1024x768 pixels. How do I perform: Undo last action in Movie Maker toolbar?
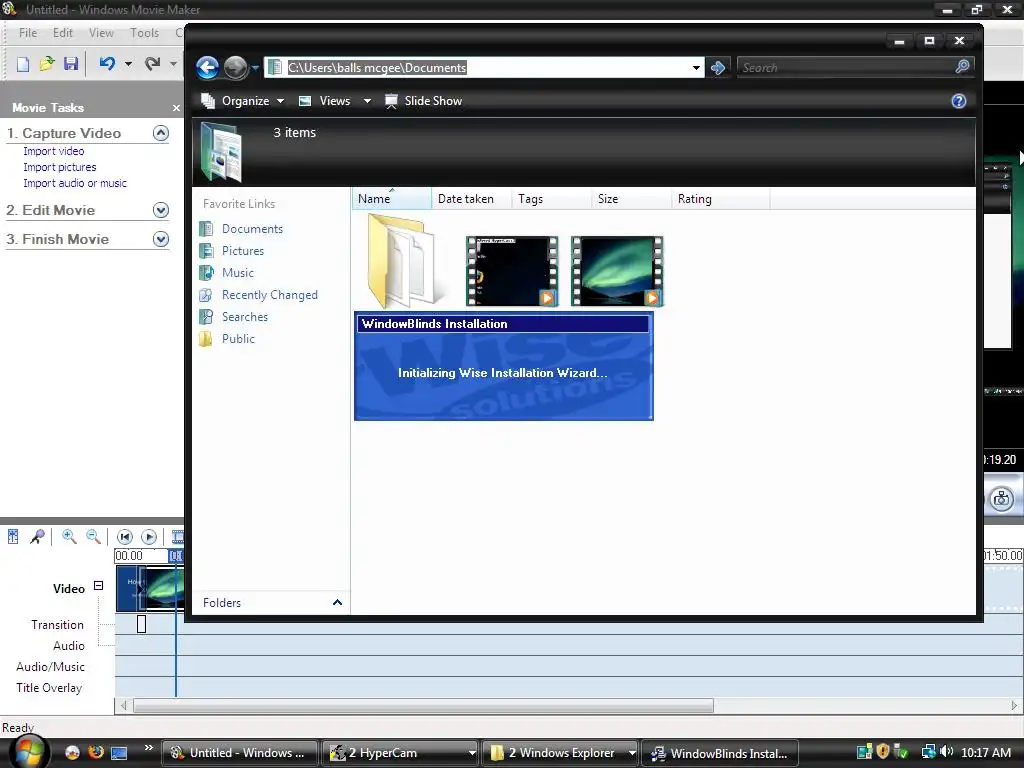point(108,63)
